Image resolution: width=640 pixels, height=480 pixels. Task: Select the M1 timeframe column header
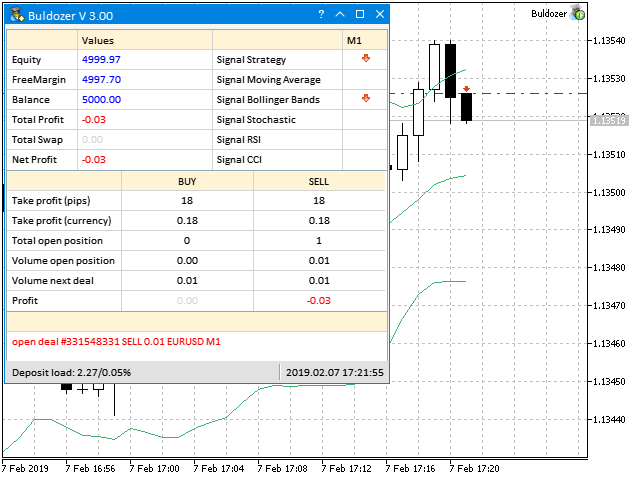[355, 41]
